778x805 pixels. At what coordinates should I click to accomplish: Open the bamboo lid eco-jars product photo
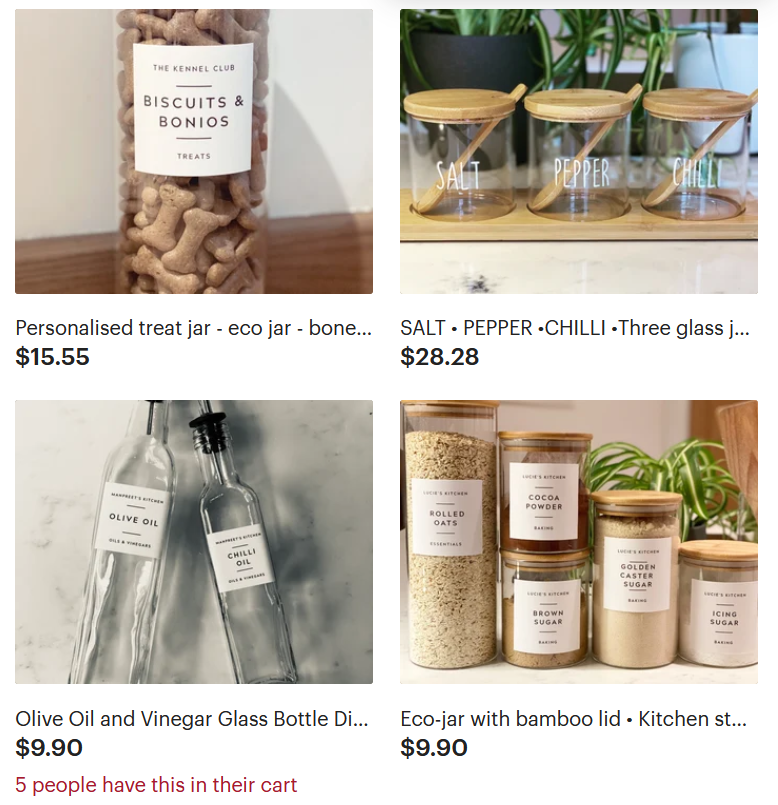tap(579, 542)
